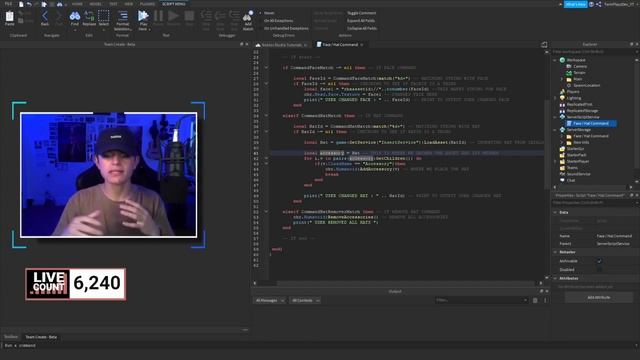Click the Workspace globe icon in Explorer

(562, 60)
